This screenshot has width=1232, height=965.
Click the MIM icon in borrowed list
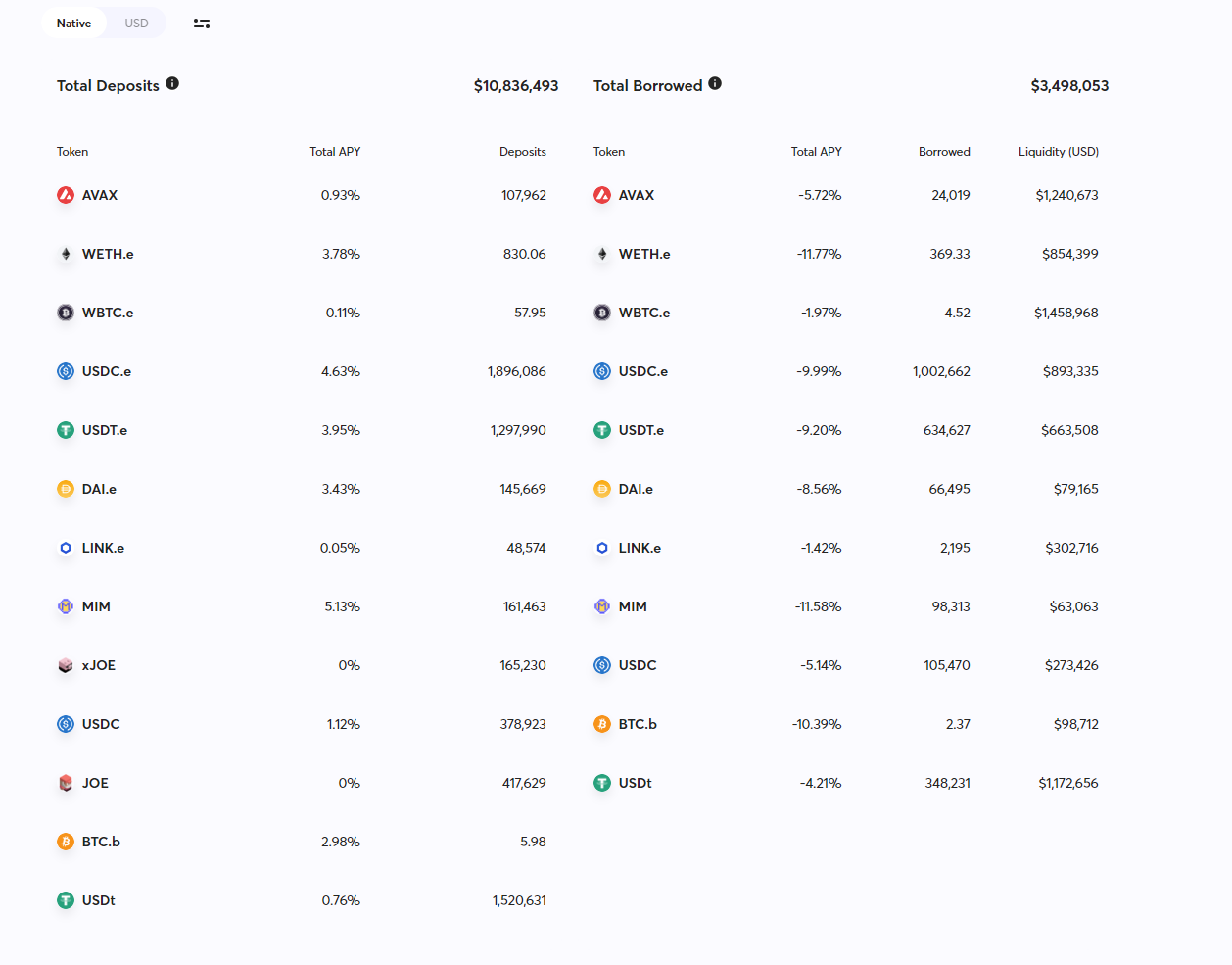[602, 606]
